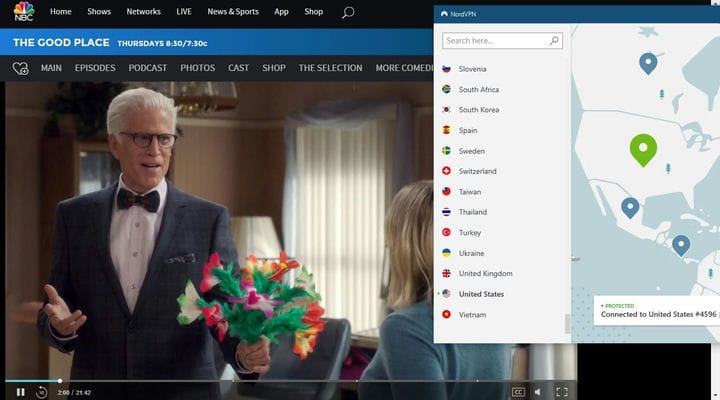The image size is (720, 400).
Task: Click the NBC peacock logo
Action: 24,11
